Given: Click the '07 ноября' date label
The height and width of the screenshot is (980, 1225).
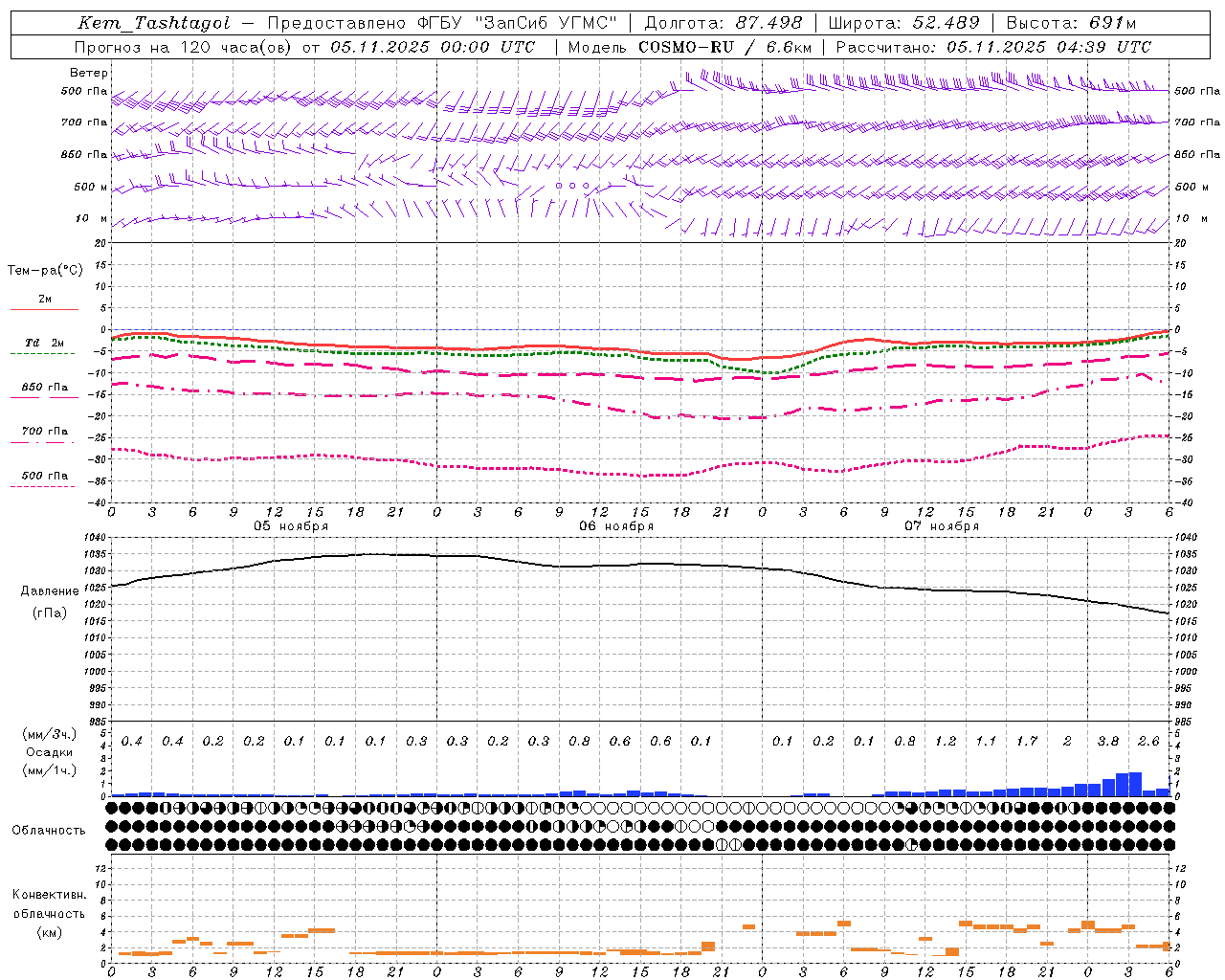Looking at the screenshot, I should [x=942, y=525].
